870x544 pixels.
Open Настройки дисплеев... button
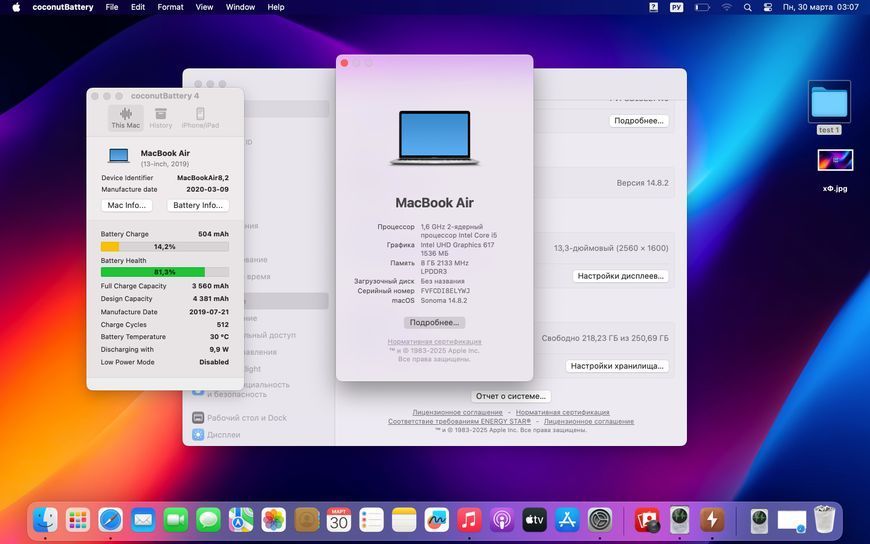point(620,276)
